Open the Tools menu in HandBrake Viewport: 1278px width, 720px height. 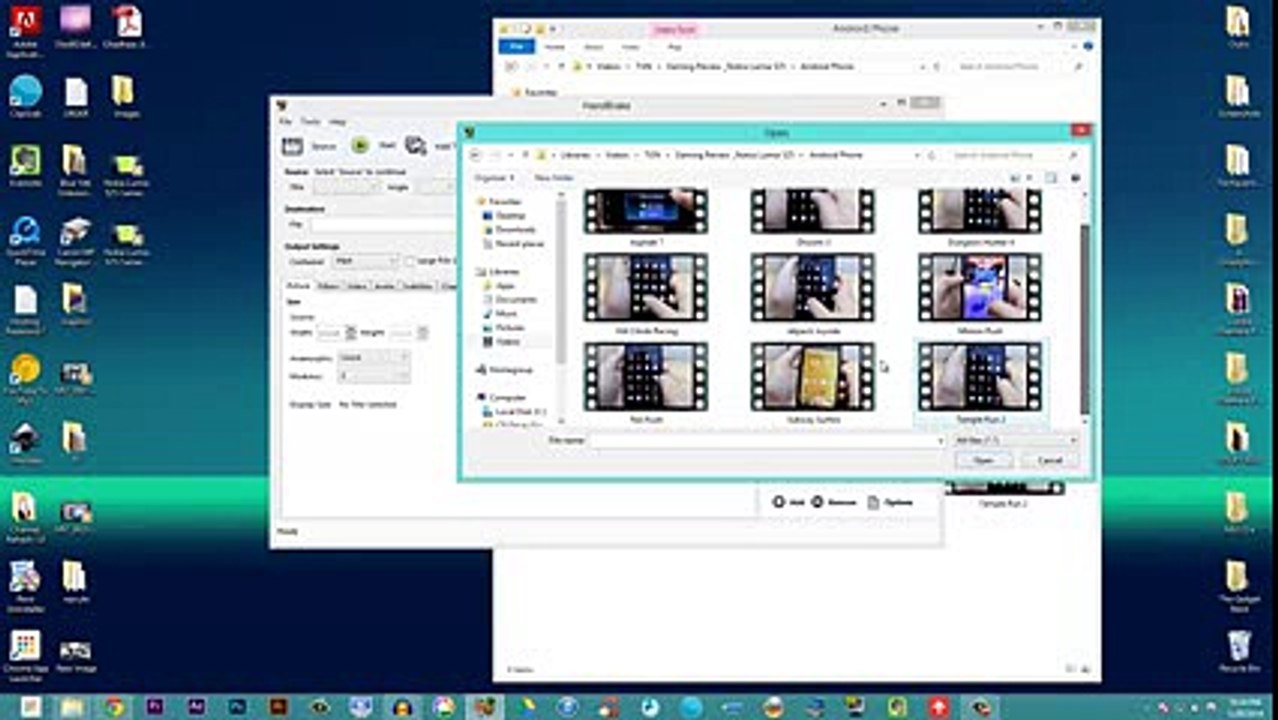(311, 121)
